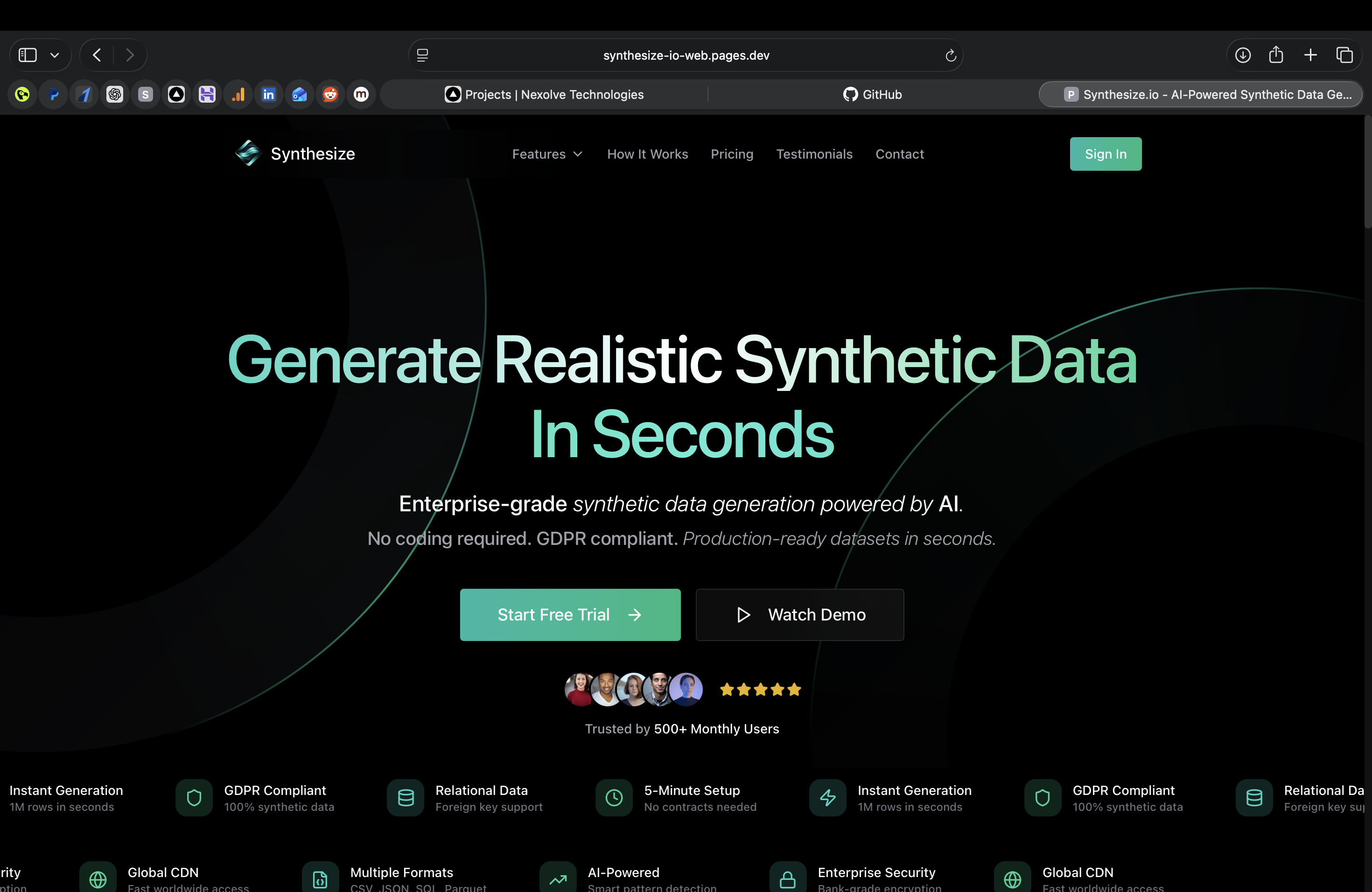
Task: Expand the sidebar selector chevron next to sidebar button
Action: 55,55
